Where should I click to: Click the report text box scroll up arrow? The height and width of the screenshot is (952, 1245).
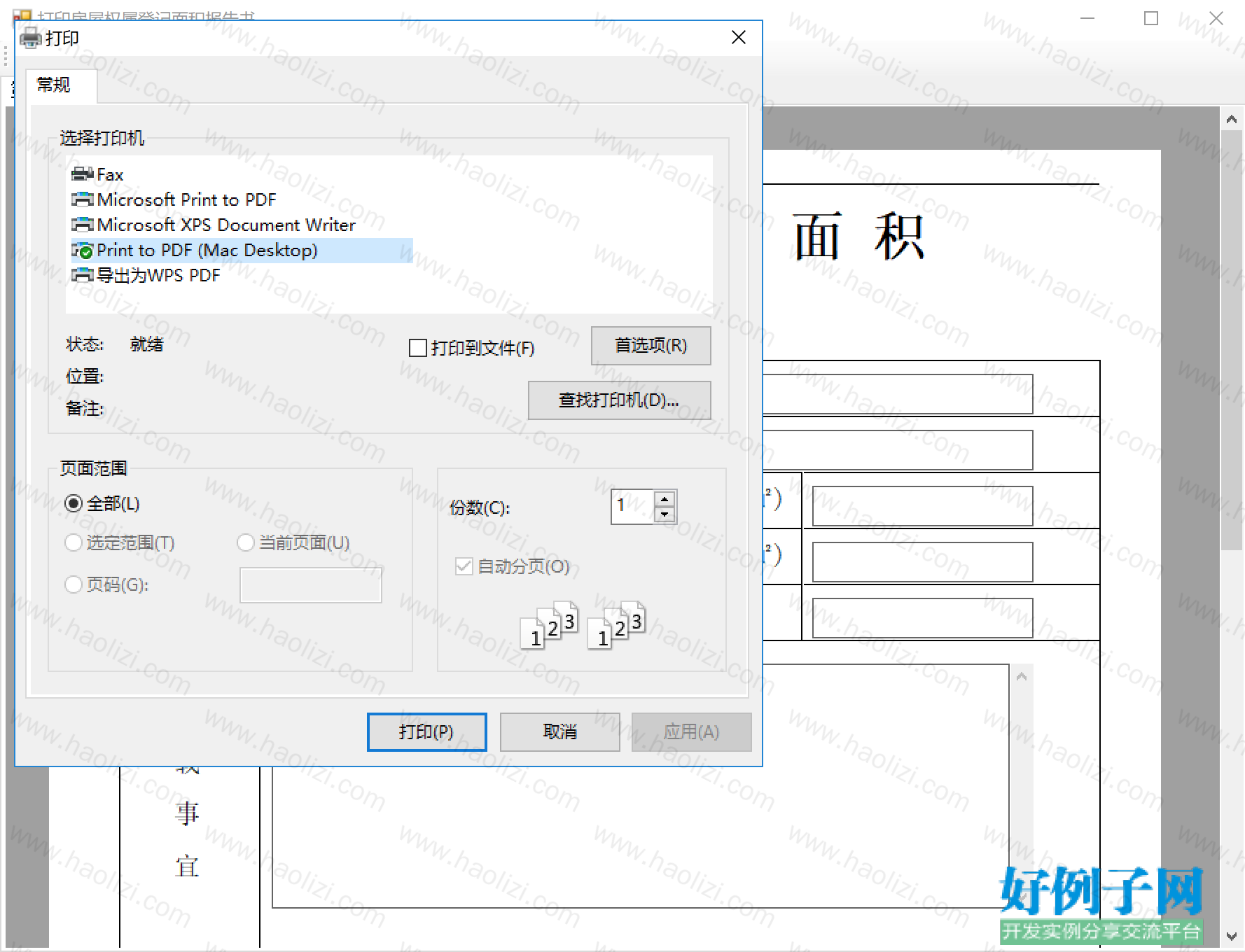pos(1022,676)
